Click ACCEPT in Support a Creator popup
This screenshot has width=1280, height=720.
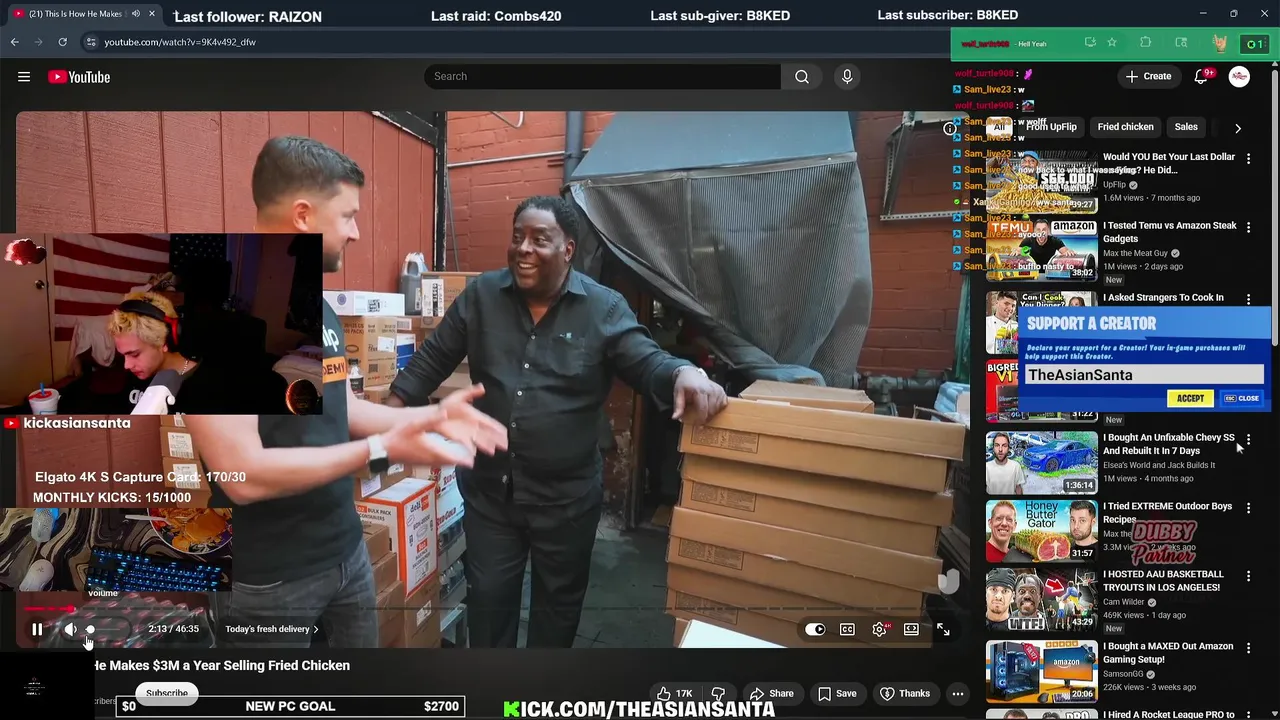point(1190,398)
